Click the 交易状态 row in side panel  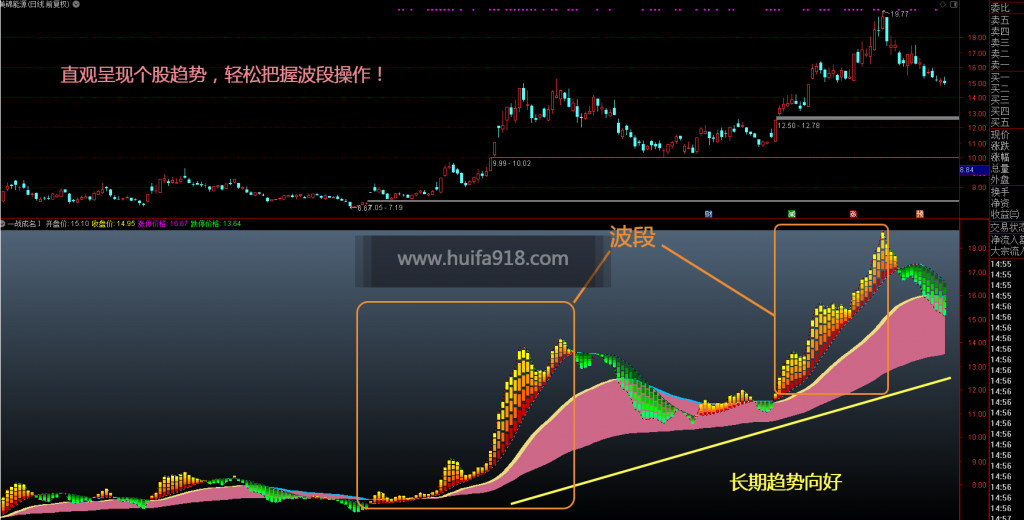point(1004,227)
